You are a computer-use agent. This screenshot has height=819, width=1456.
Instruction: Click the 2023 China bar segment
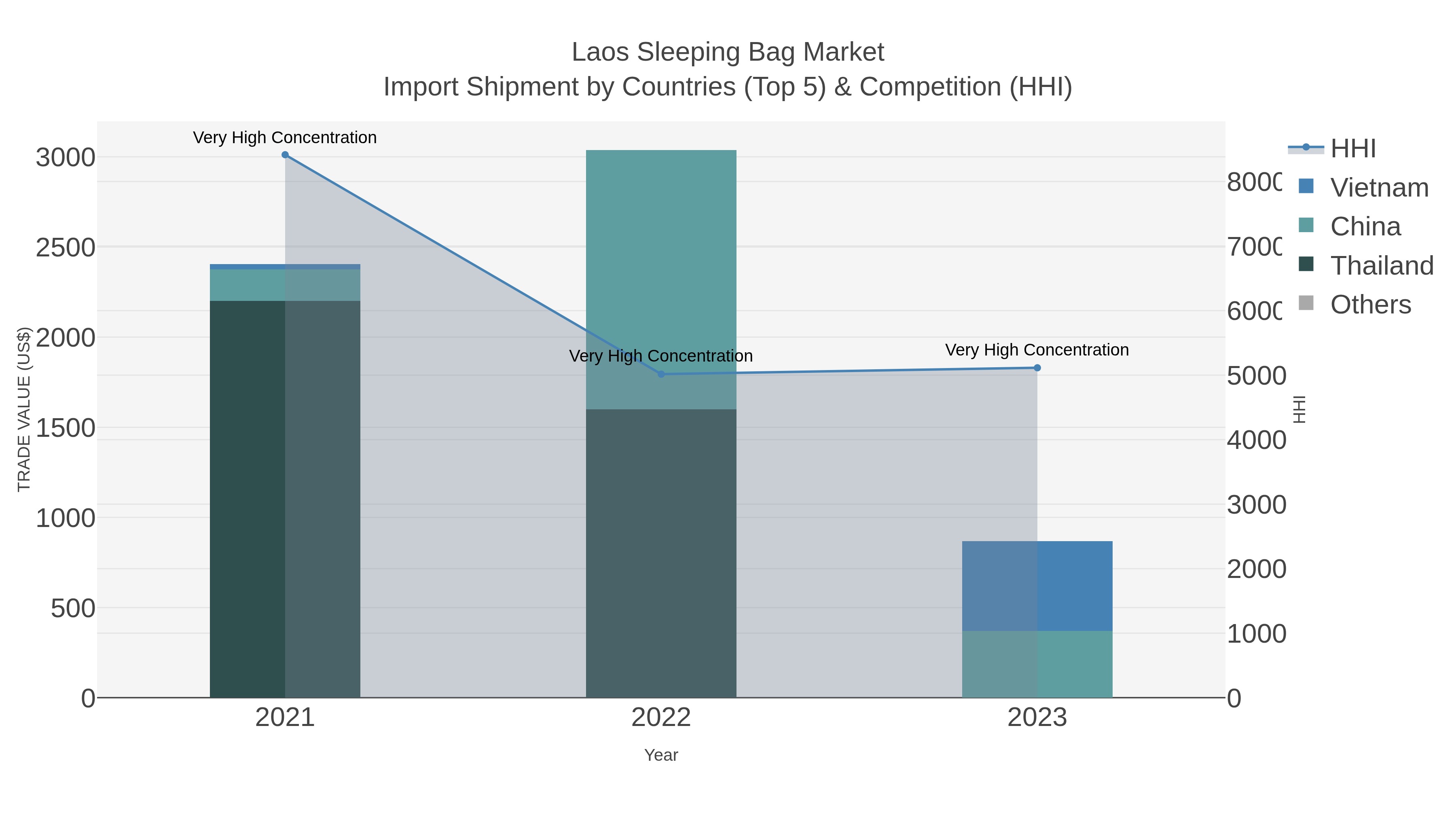(x=1037, y=664)
